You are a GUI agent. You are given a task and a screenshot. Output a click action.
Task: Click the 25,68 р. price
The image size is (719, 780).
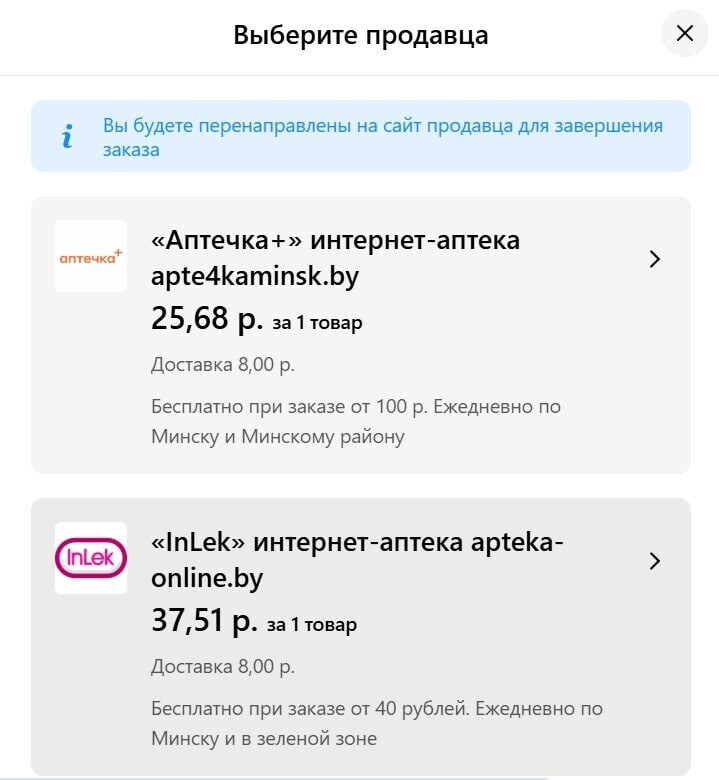click(x=206, y=319)
